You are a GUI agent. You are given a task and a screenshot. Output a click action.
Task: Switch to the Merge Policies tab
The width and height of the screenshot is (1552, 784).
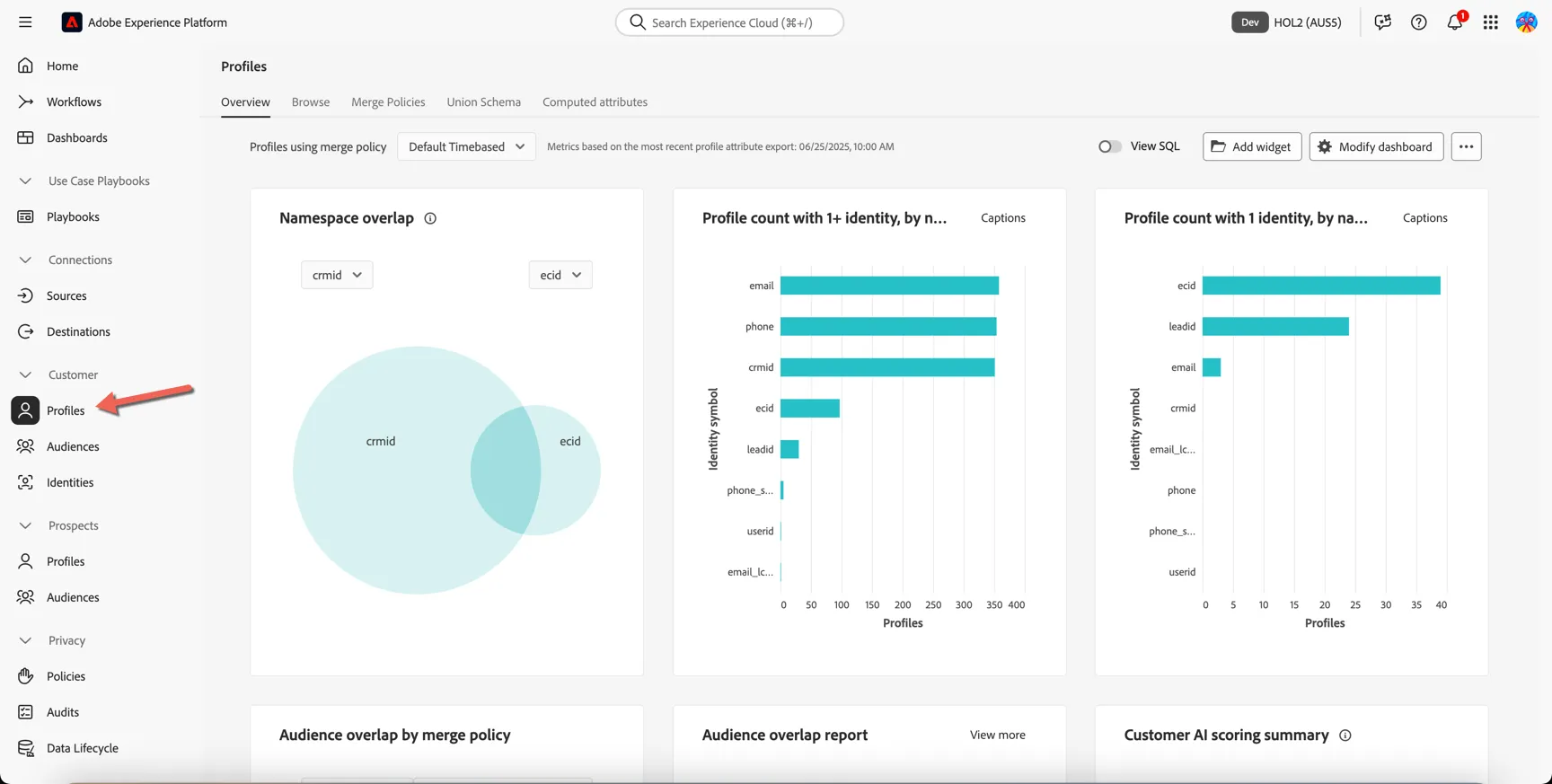(x=388, y=102)
